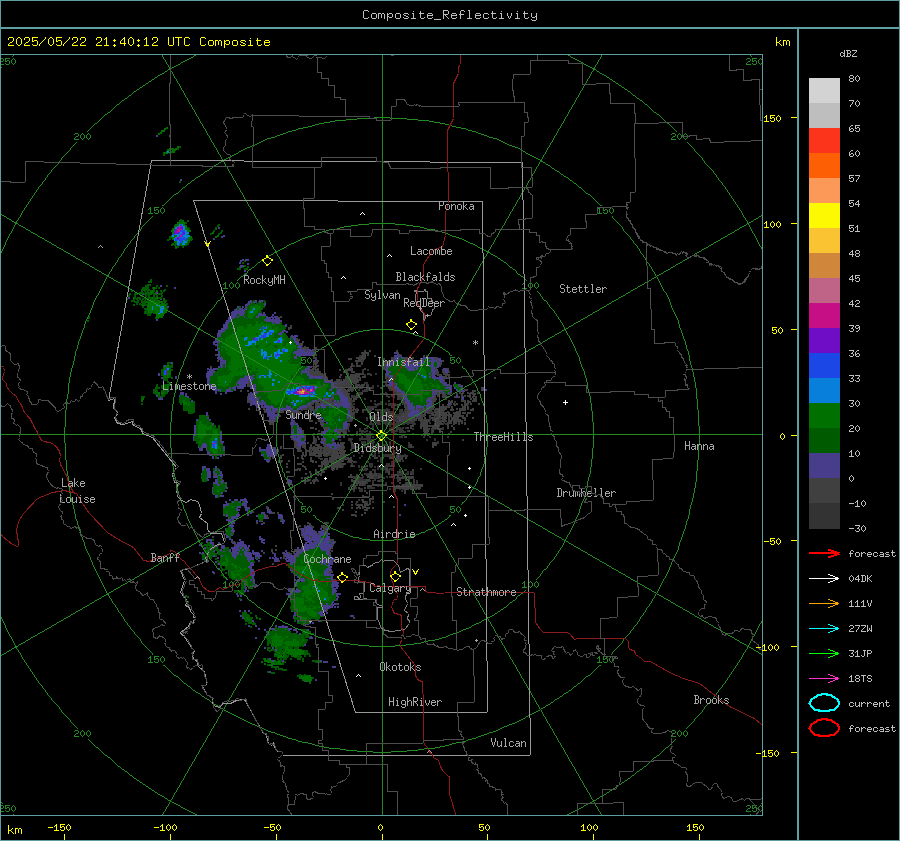Click the Banff label
Screen dimensions: 900x841
pos(165,557)
